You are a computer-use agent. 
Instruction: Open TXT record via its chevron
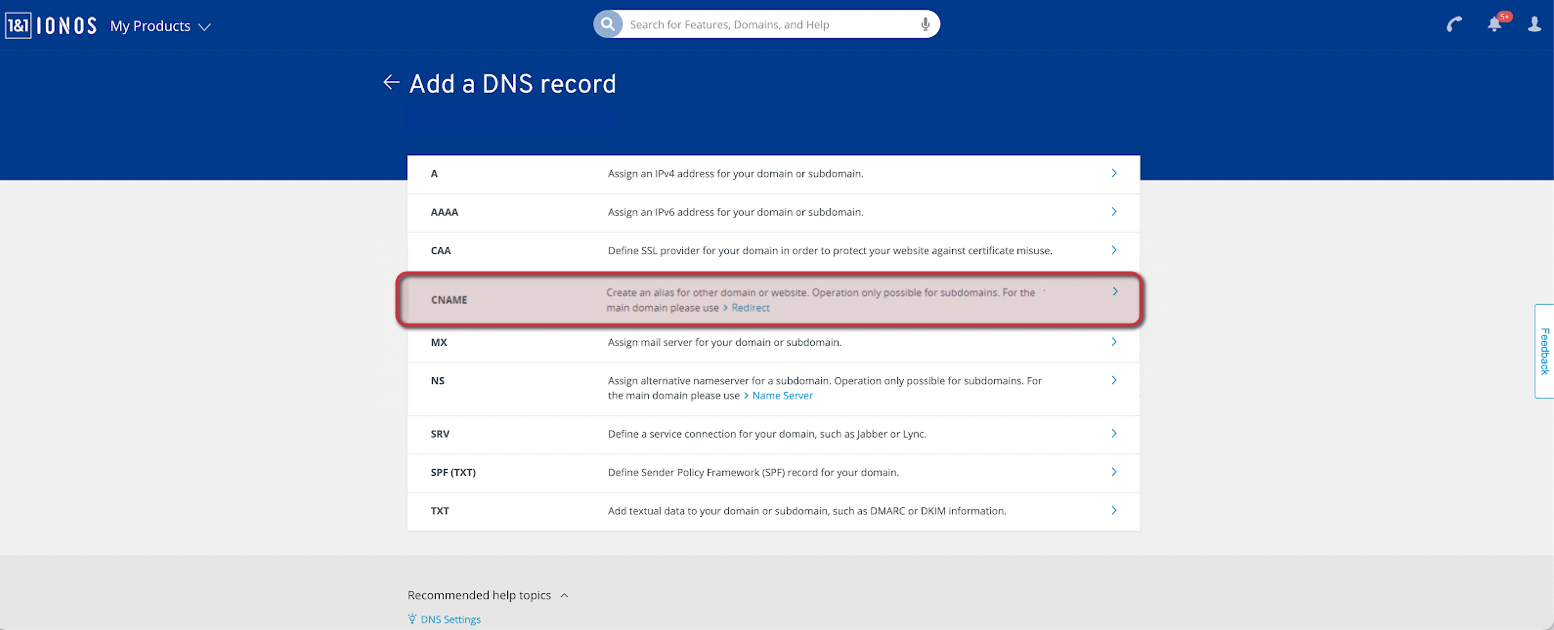click(x=1114, y=511)
